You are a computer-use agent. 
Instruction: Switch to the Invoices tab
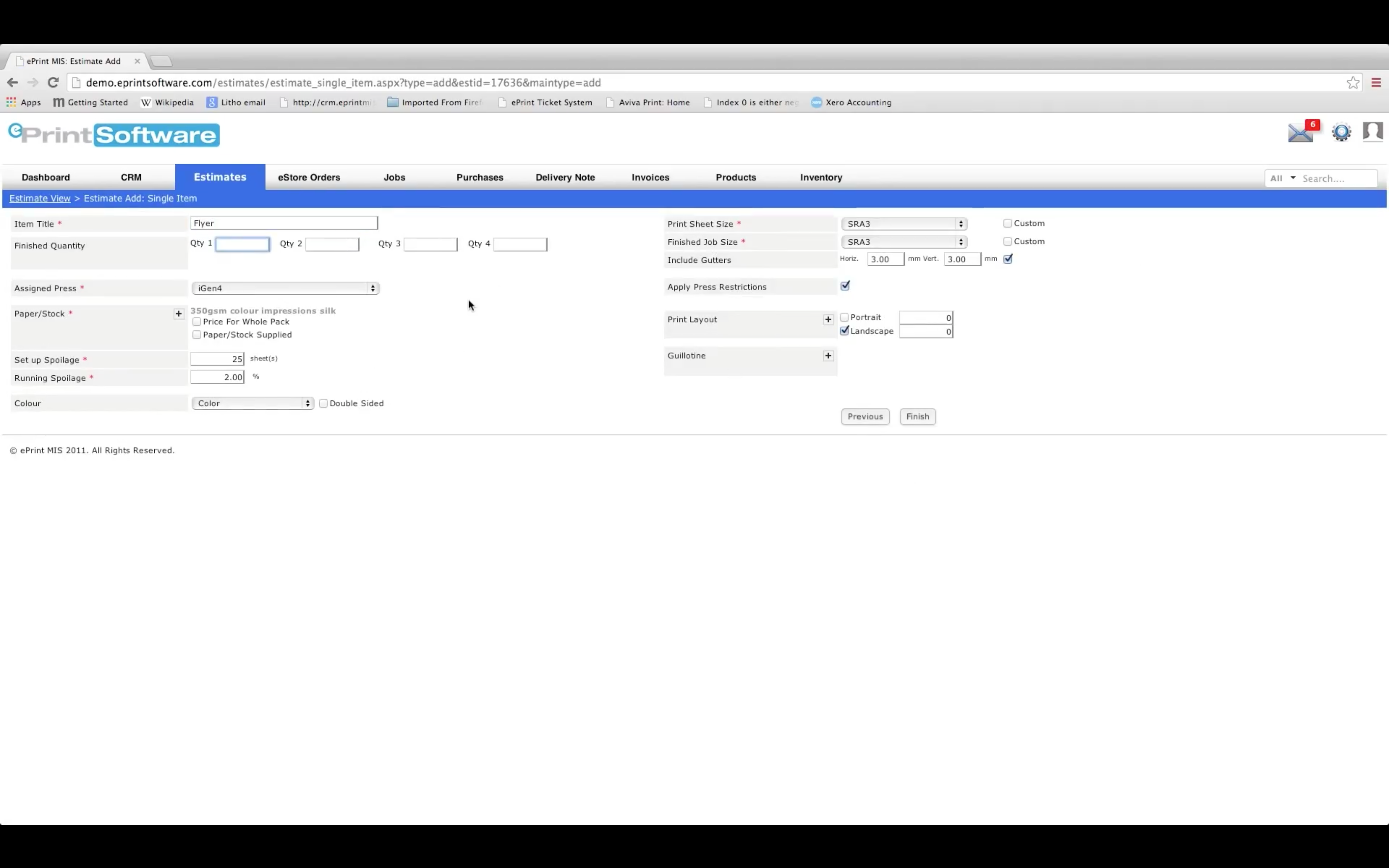point(650,177)
